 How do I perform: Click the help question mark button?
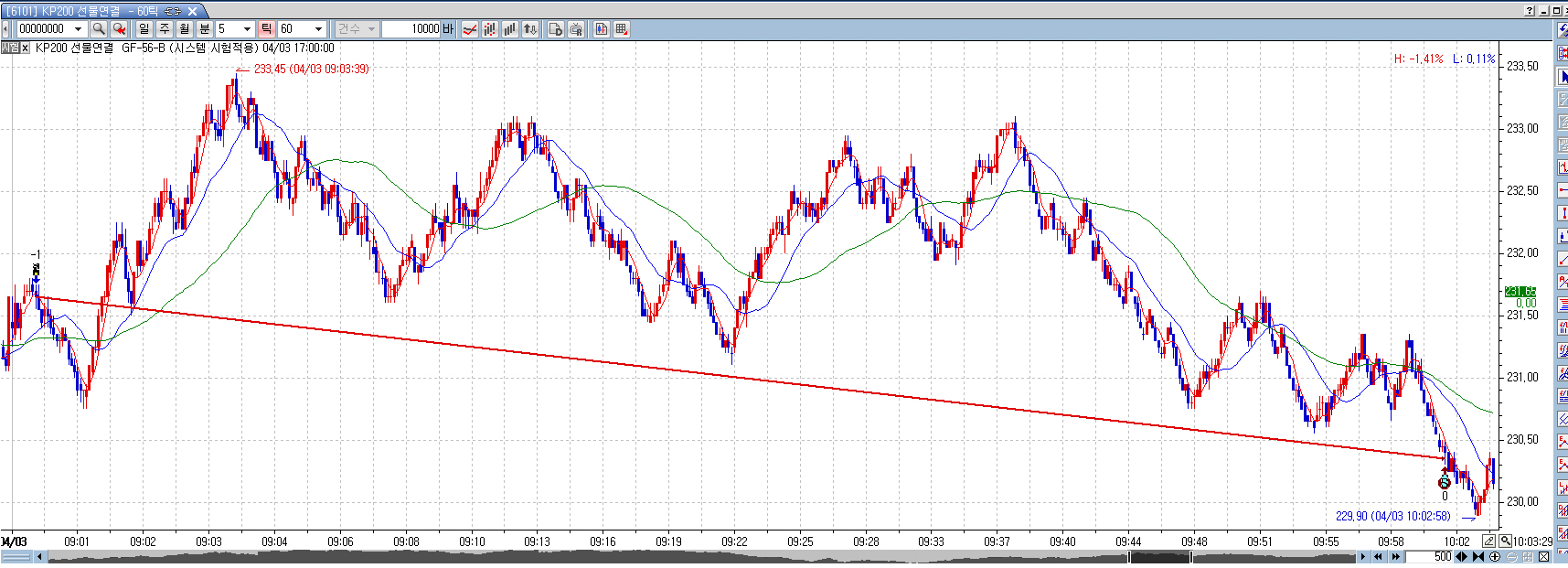coord(1530,11)
